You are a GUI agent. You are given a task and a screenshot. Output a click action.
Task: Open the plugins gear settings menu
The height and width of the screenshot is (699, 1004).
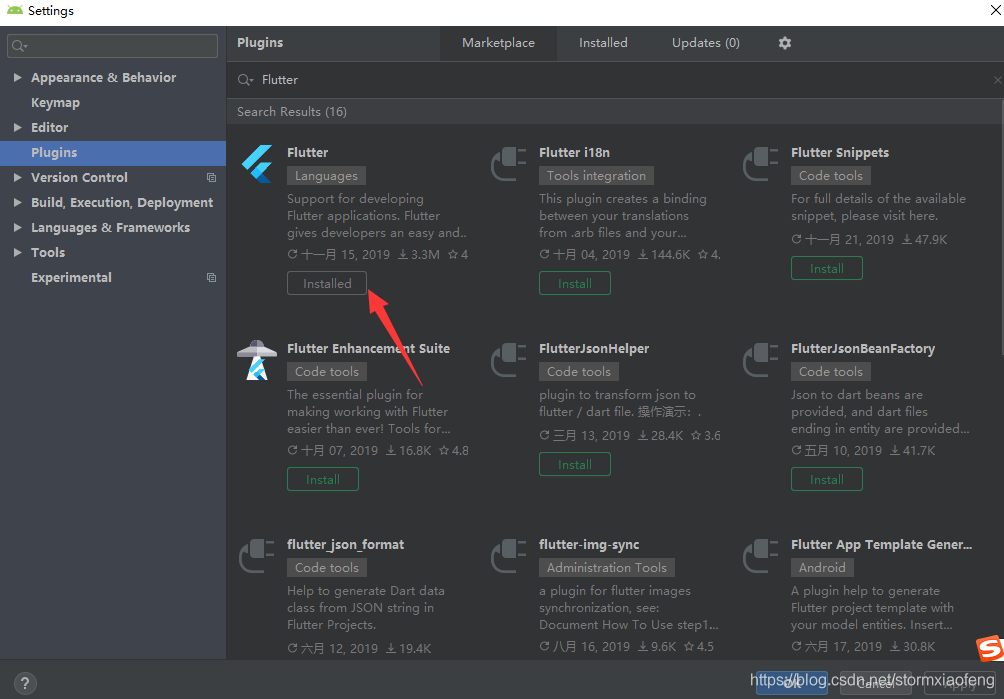[785, 43]
